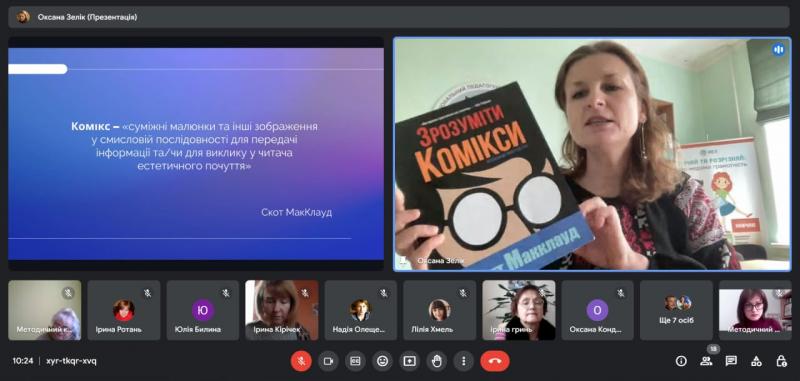Open the activities shapes icon
800x381 pixels.
click(x=756, y=361)
